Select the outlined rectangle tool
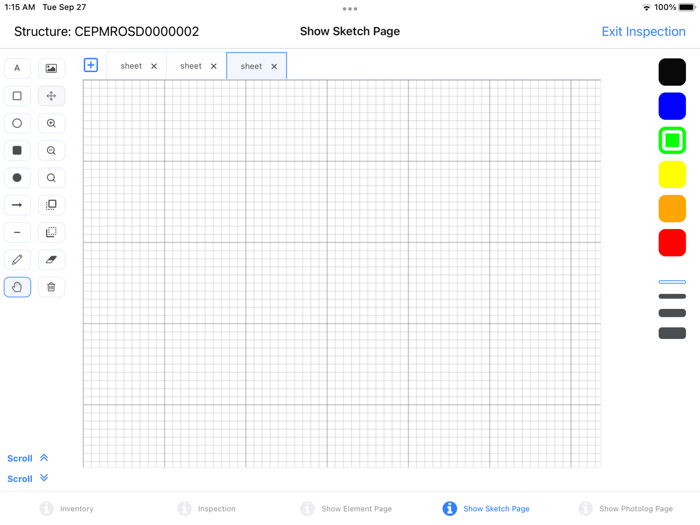The image size is (700, 525). [17, 96]
